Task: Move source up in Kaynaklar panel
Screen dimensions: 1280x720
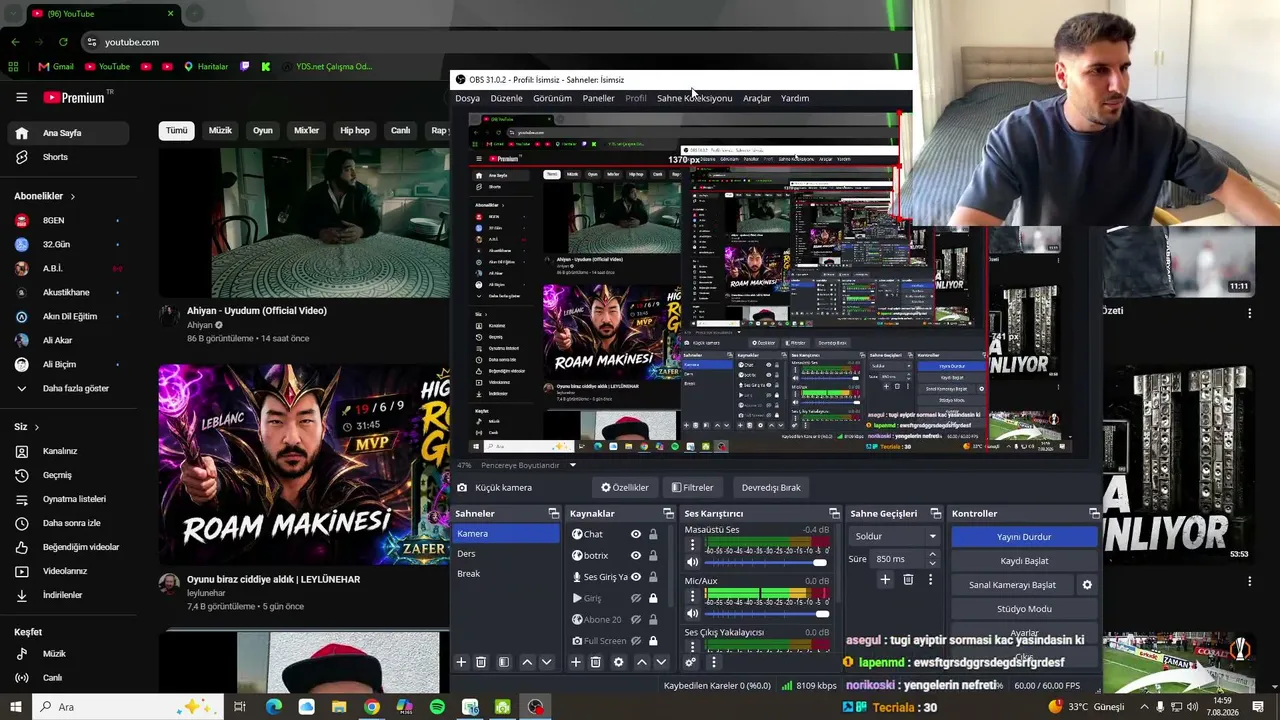Action: pos(642,662)
